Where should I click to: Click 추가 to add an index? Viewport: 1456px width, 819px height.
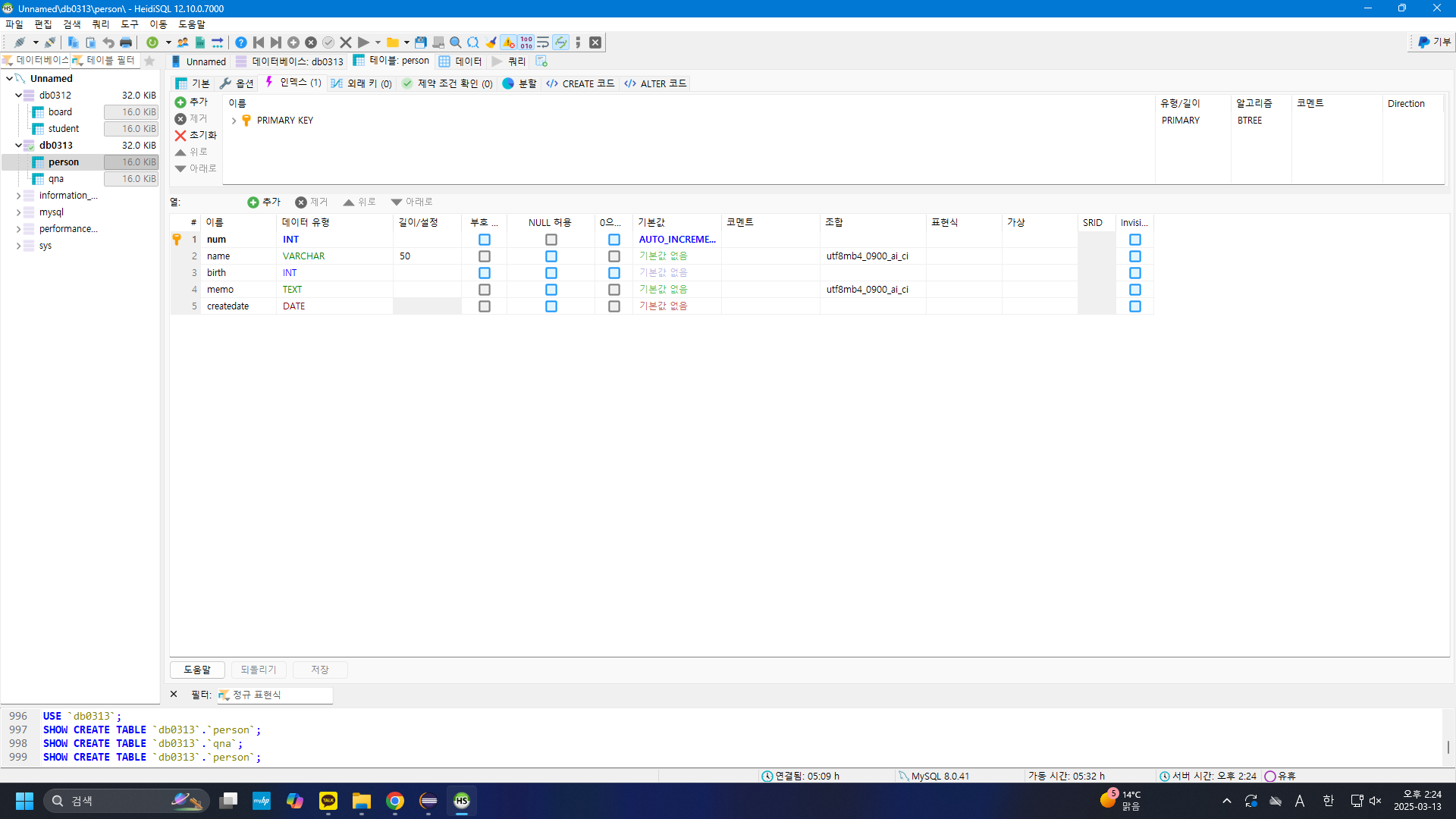191,102
